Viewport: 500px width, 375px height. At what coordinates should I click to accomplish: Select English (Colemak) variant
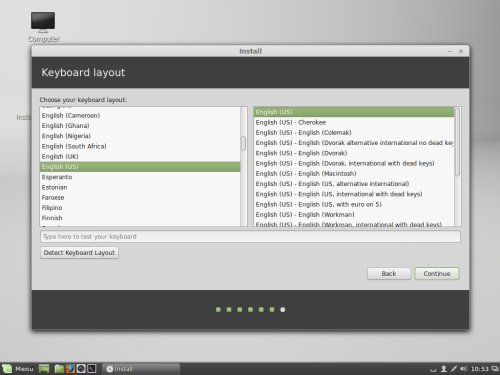click(354, 133)
